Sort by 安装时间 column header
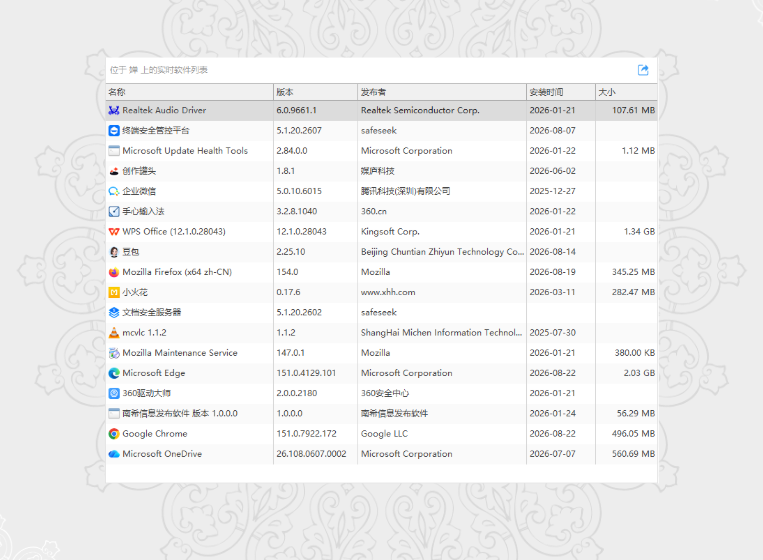Screen dimensions: 763x560 click(x=561, y=92)
